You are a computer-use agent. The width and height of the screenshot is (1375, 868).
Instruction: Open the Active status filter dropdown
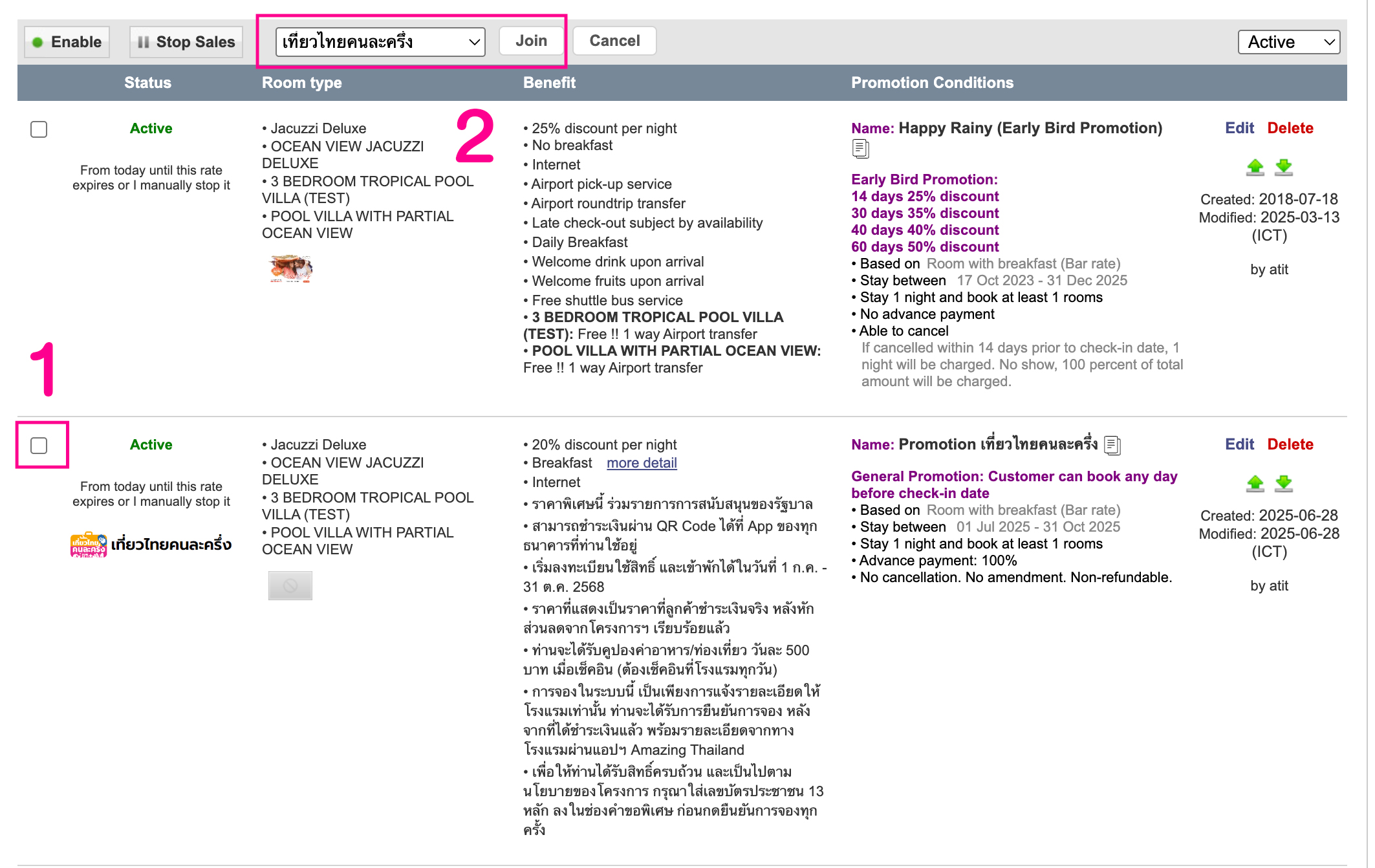pos(1288,42)
